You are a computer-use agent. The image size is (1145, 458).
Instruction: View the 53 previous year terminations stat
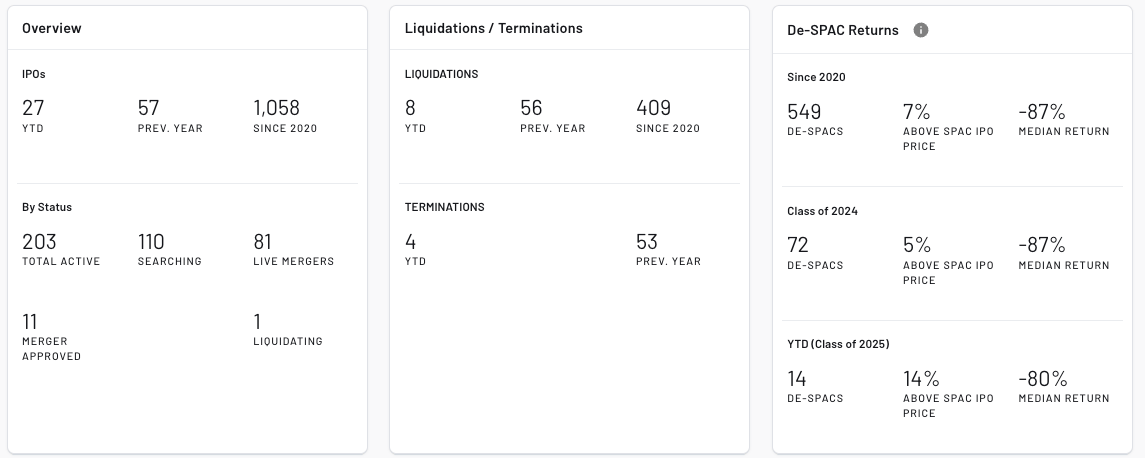coord(646,242)
